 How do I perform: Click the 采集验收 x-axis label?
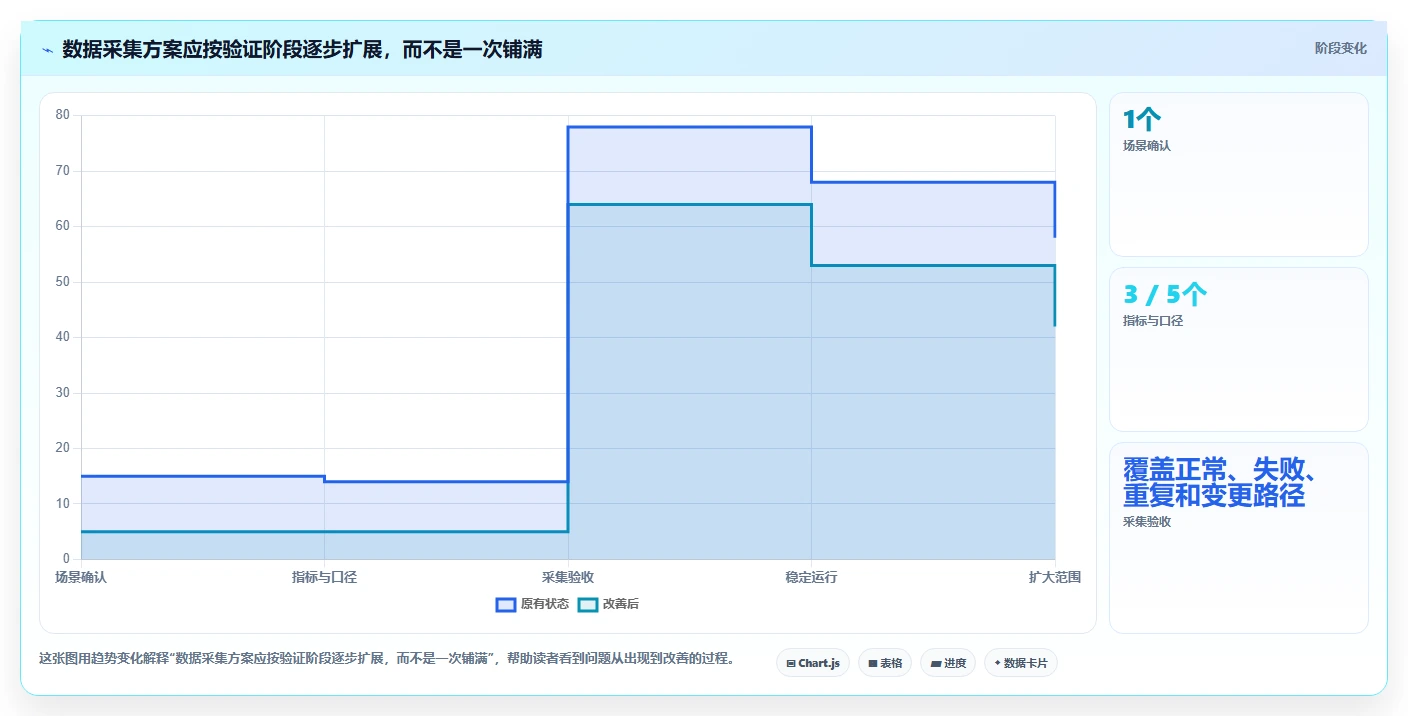(568, 577)
